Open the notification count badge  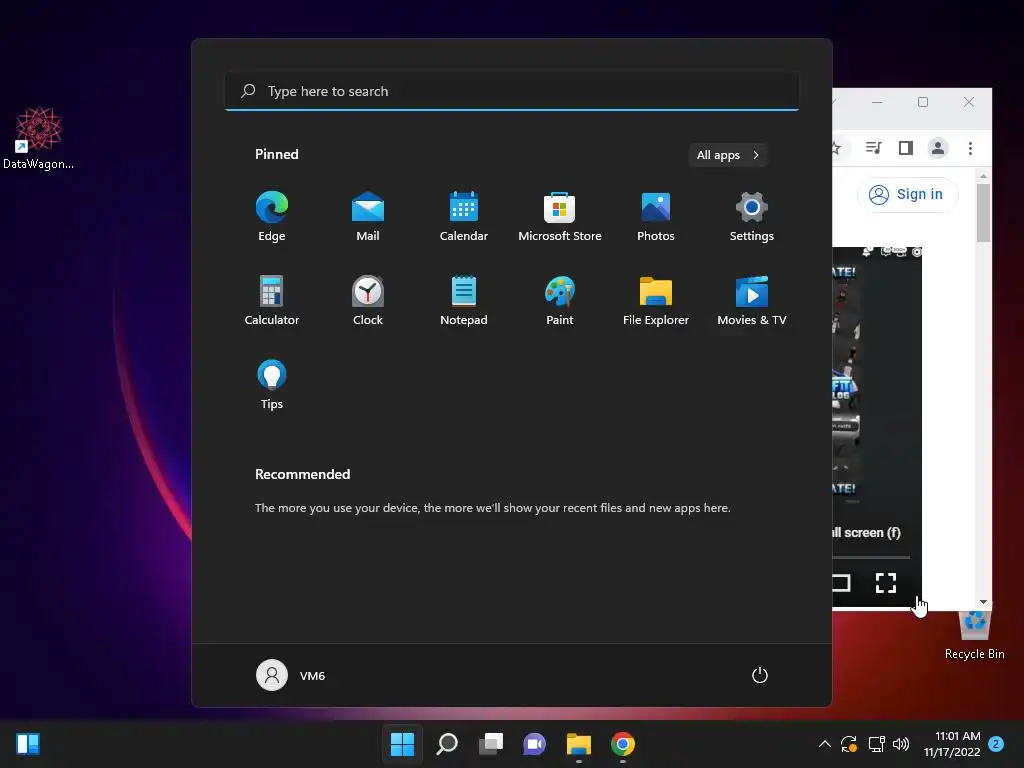(x=996, y=744)
